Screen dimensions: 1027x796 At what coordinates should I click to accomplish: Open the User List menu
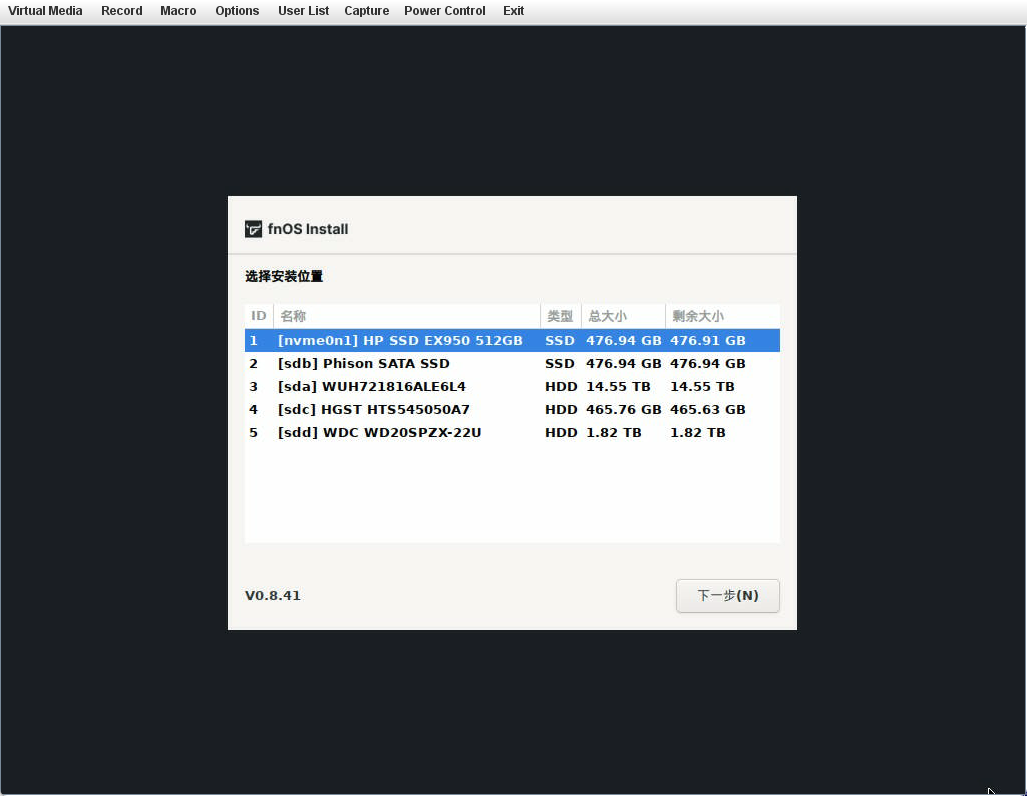[x=303, y=11]
